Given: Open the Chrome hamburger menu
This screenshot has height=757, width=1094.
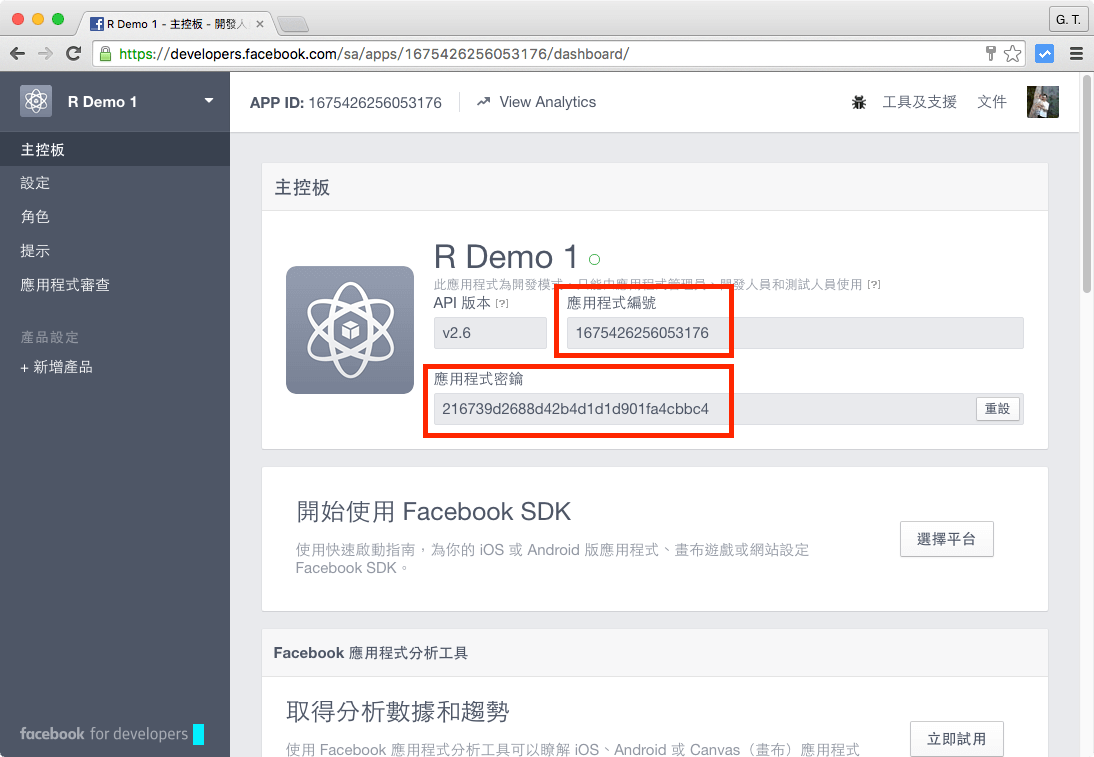Looking at the screenshot, I should pyautogui.click(x=1076, y=54).
